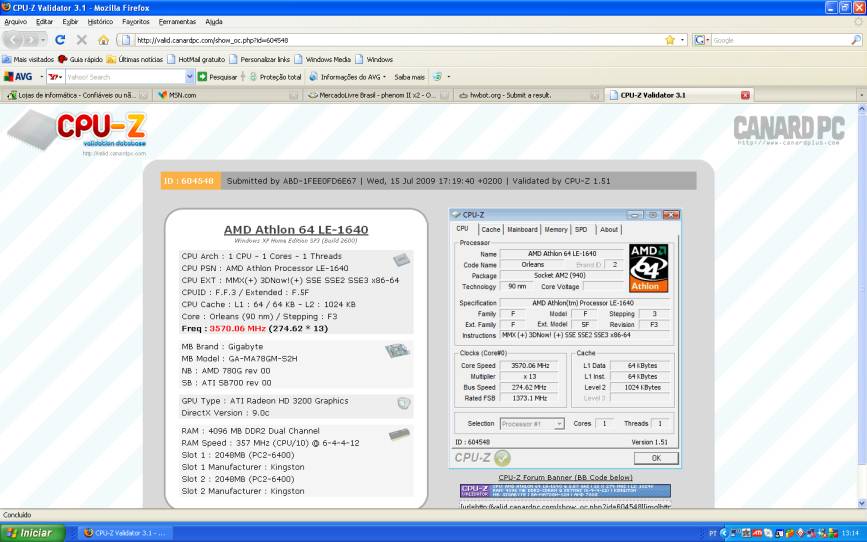Click the taskbar clock showing 13:14
Image resolution: width=867 pixels, height=542 pixels.
(850, 533)
